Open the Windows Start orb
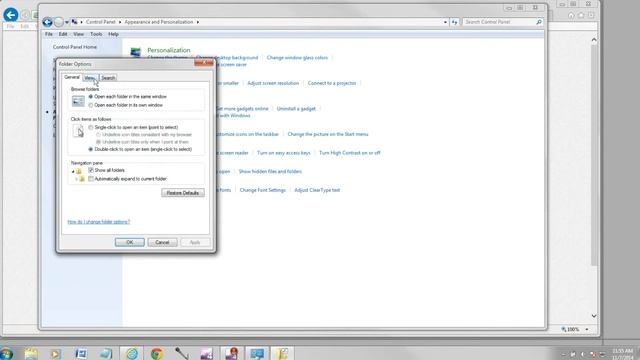Viewport: 640px width, 360px height. (x=6, y=353)
